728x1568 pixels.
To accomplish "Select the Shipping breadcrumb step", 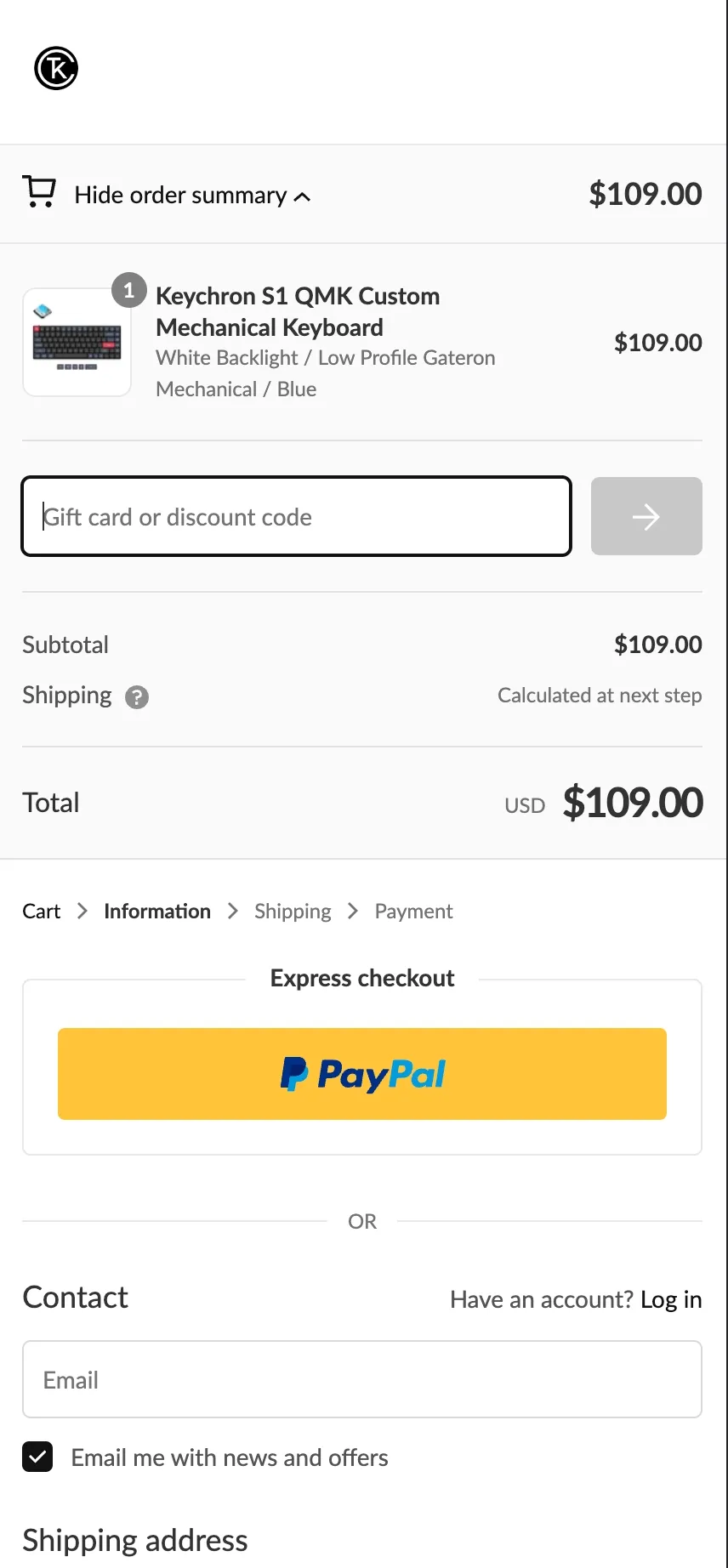I will 292,911.
